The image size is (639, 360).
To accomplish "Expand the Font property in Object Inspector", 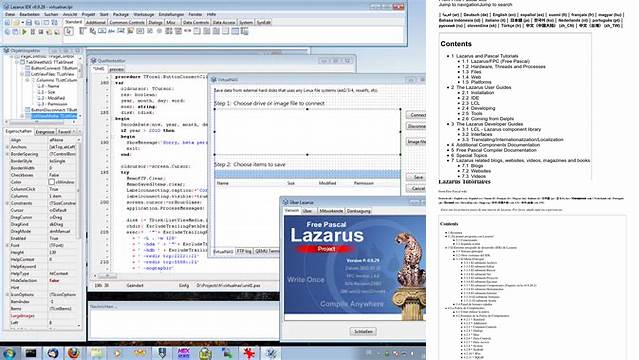I will tap(7, 245).
